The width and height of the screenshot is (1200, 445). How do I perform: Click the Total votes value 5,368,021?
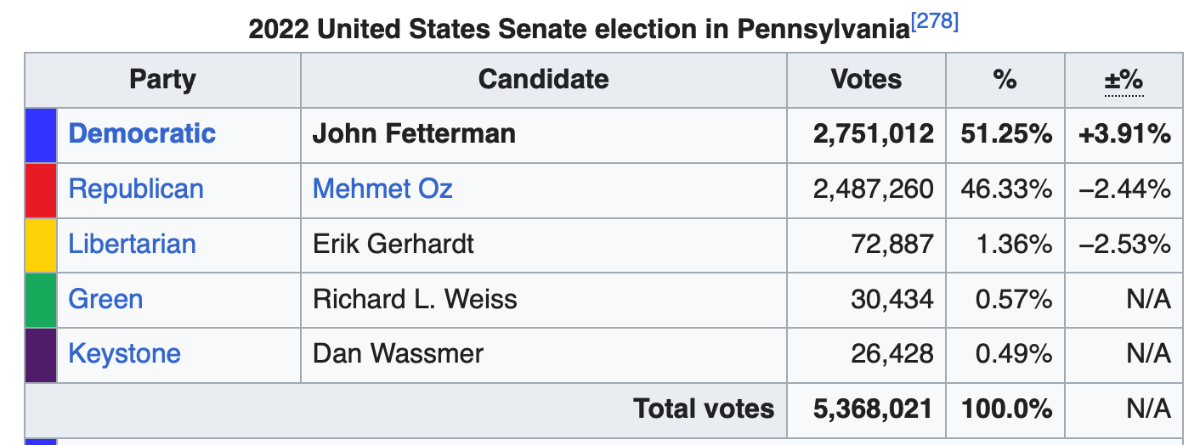pos(866,409)
